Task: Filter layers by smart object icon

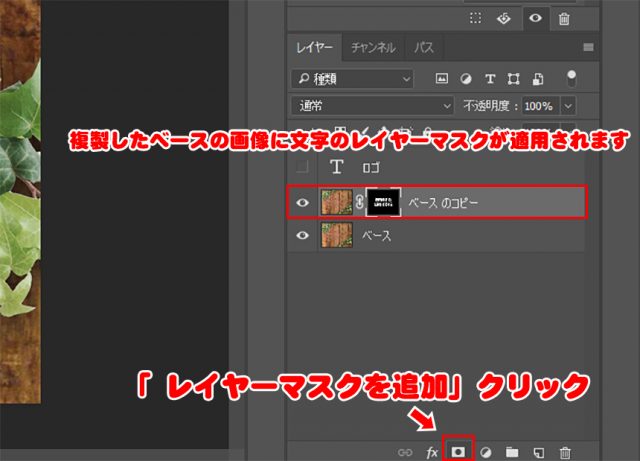Action: pos(538,79)
